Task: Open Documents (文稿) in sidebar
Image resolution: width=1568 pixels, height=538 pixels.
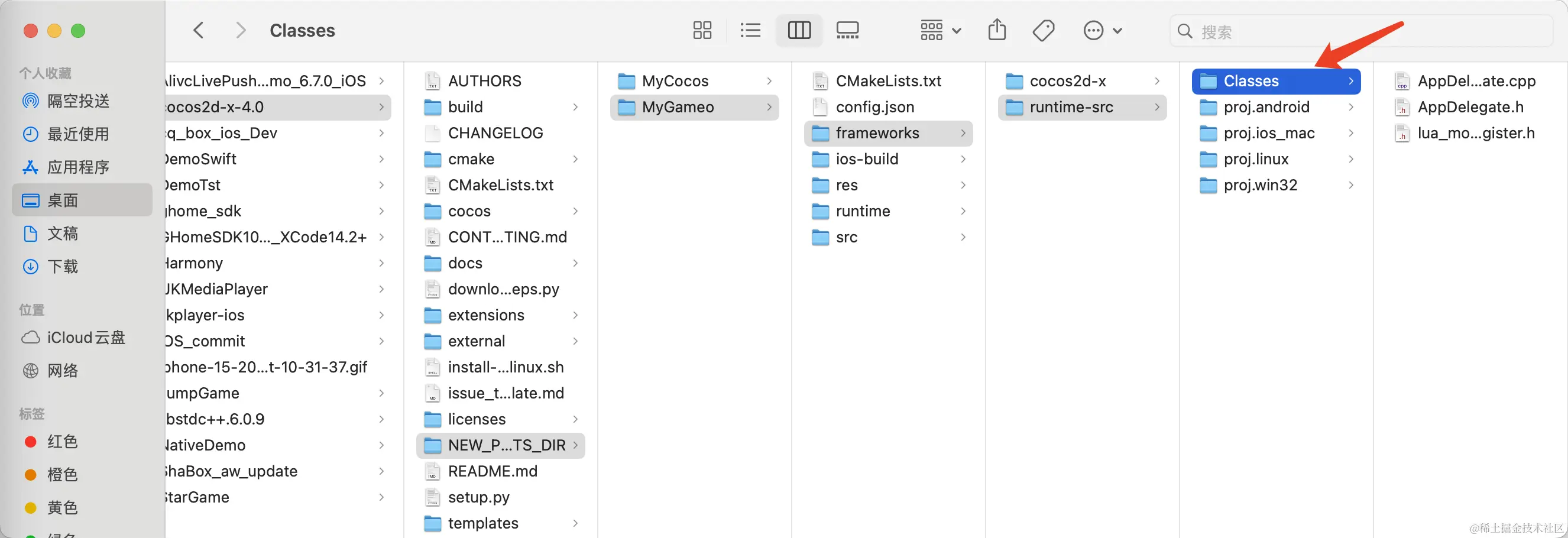Action: tap(82, 233)
